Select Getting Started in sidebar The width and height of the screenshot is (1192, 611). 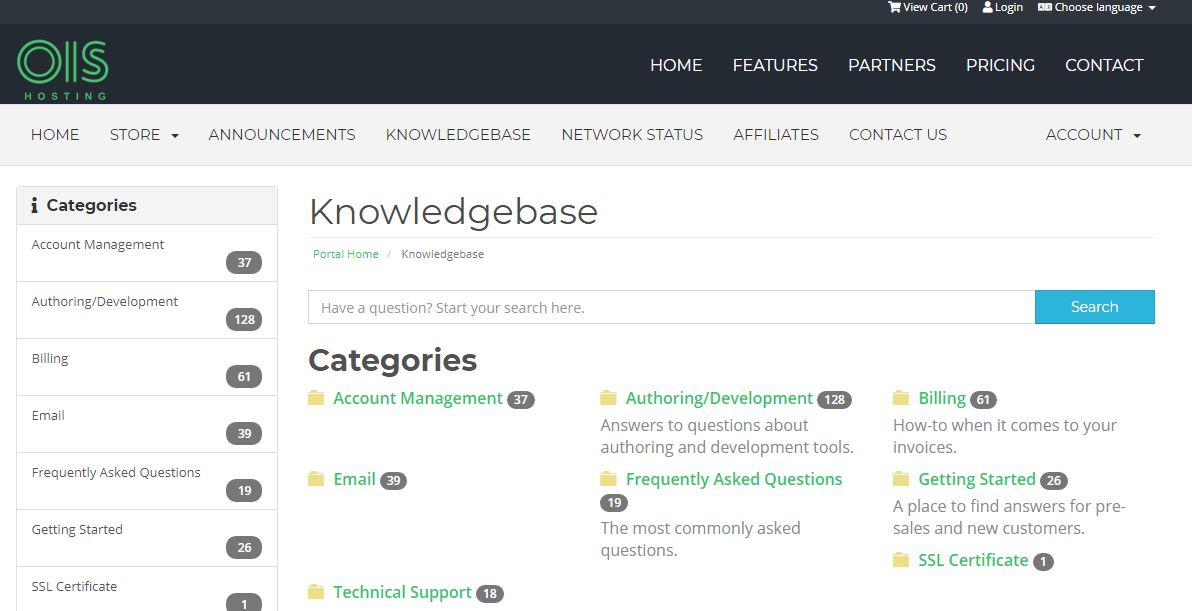click(x=147, y=538)
